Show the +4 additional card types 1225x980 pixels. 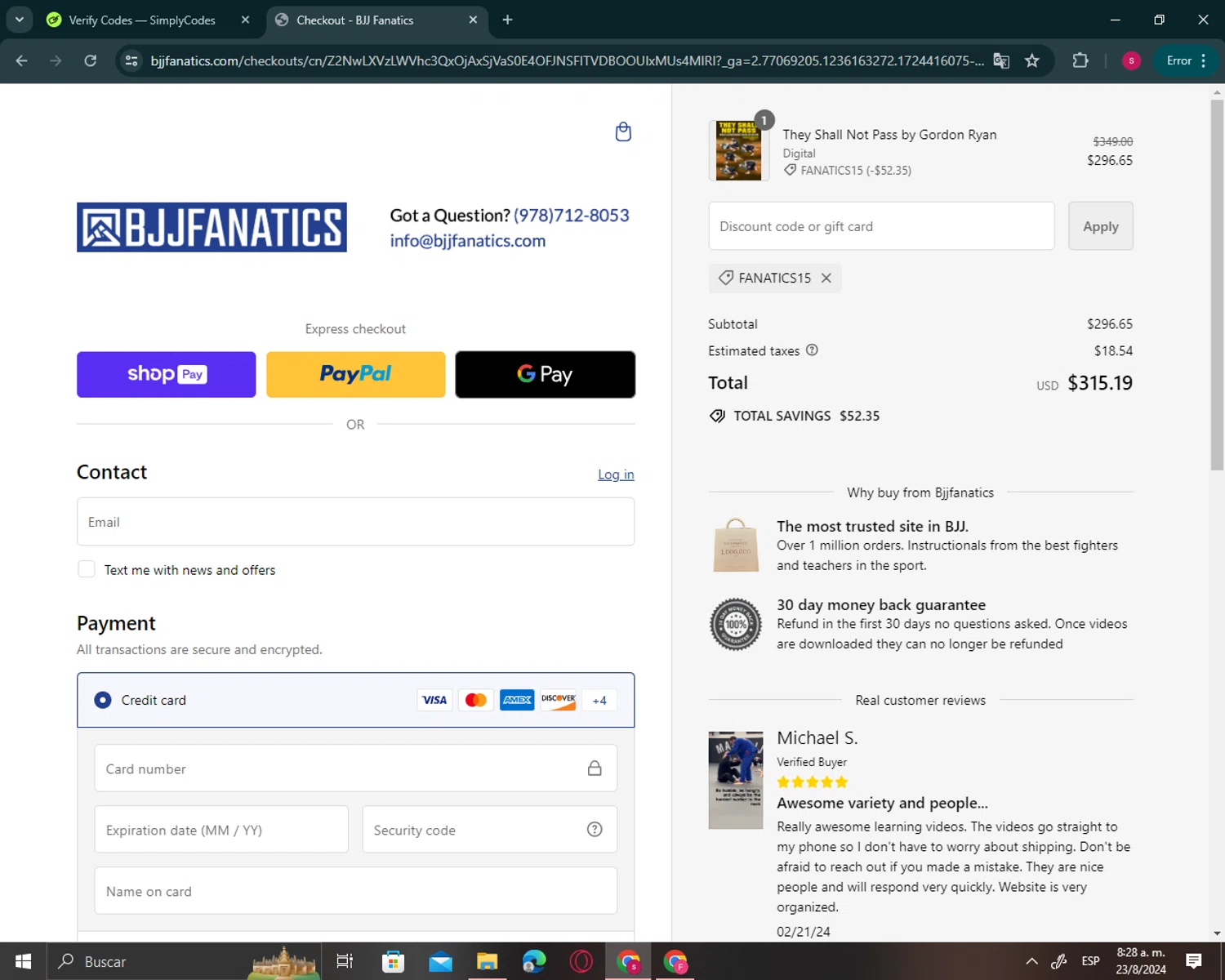(599, 700)
